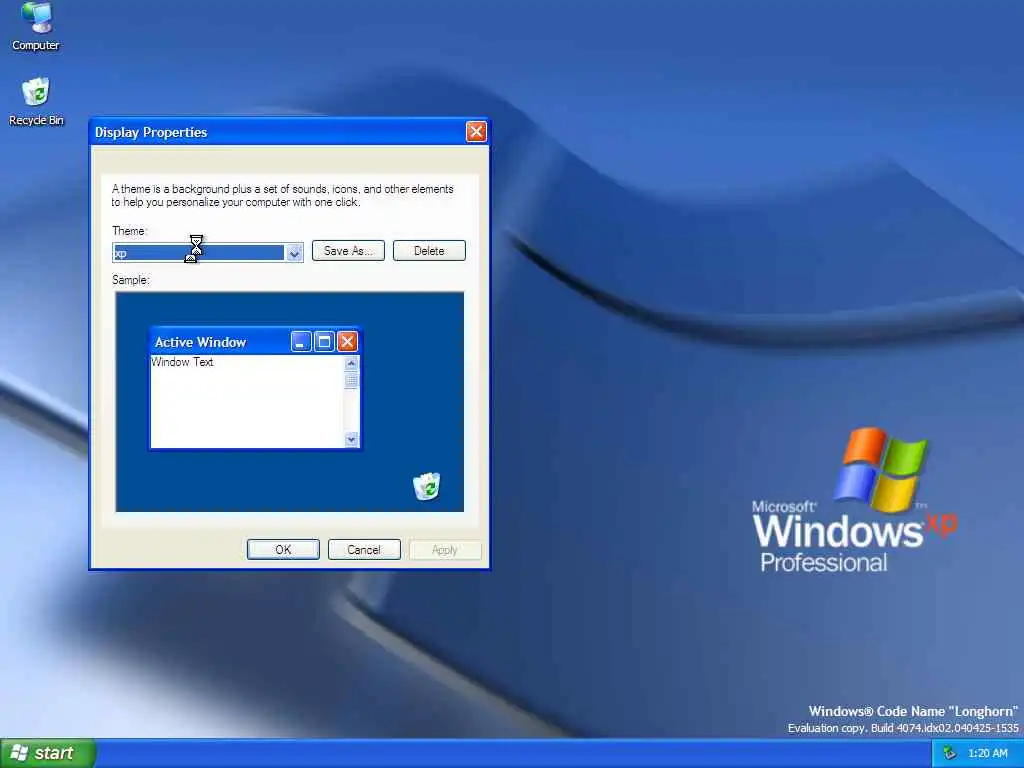Click the "Sample:" label
This screenshot has width=1024, height=768.
pos(131,280)
